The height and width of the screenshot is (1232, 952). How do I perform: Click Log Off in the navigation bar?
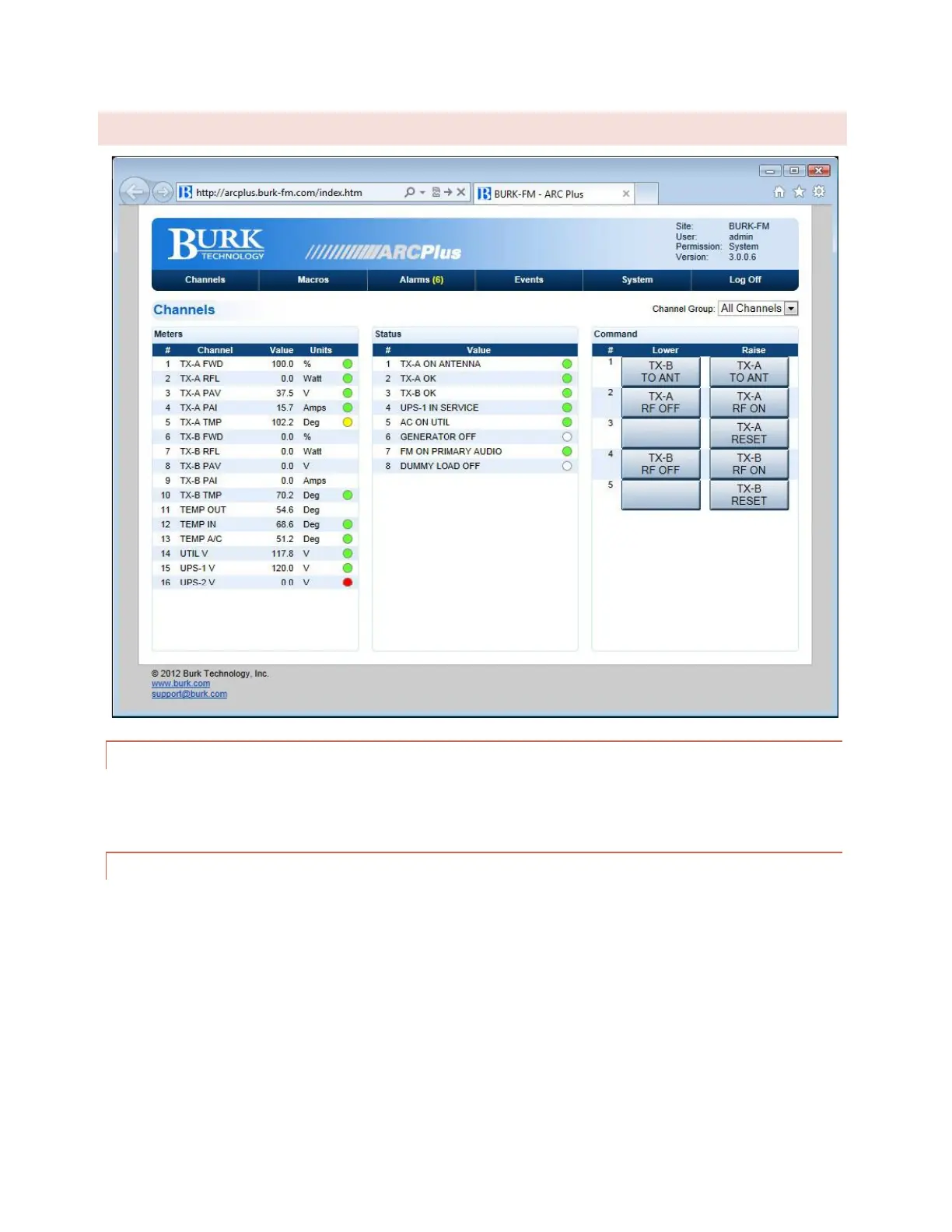(x=745, y=280)
